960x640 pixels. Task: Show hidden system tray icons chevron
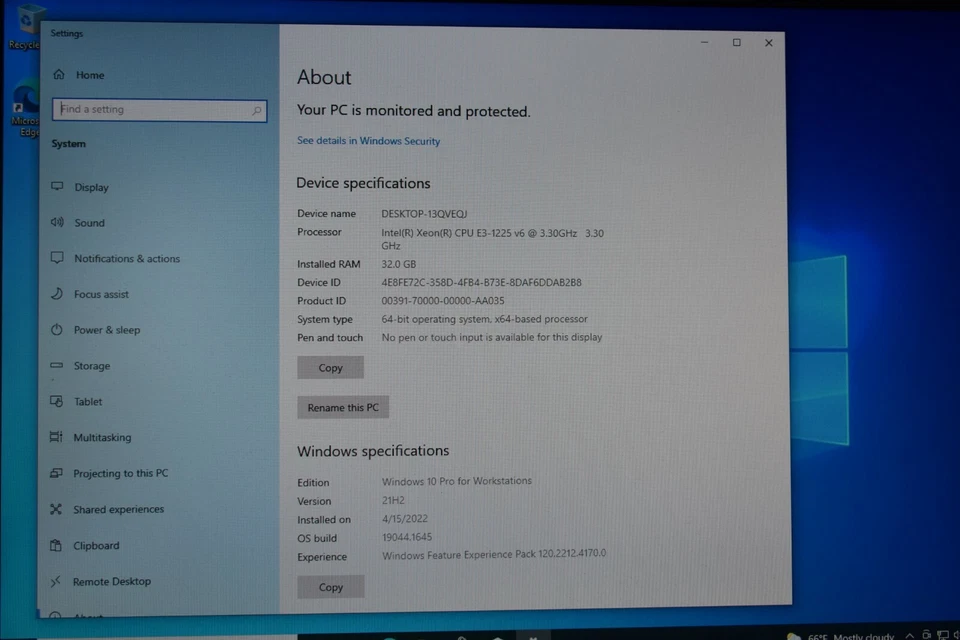(910, 636)
